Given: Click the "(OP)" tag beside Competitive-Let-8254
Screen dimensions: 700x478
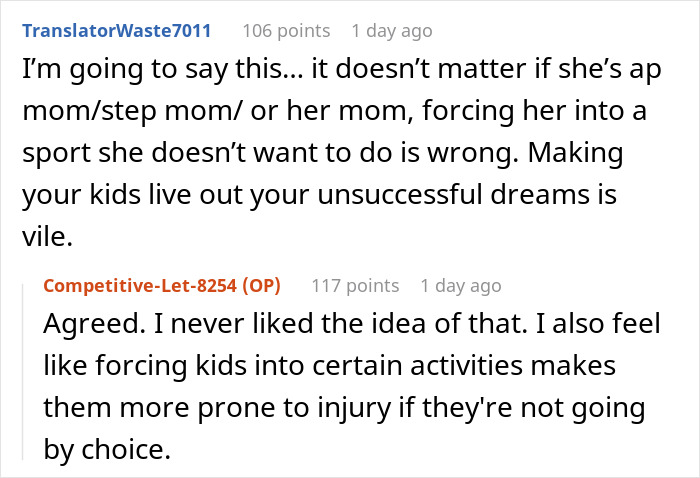Looking at the screenshot, I should [260, 286].
